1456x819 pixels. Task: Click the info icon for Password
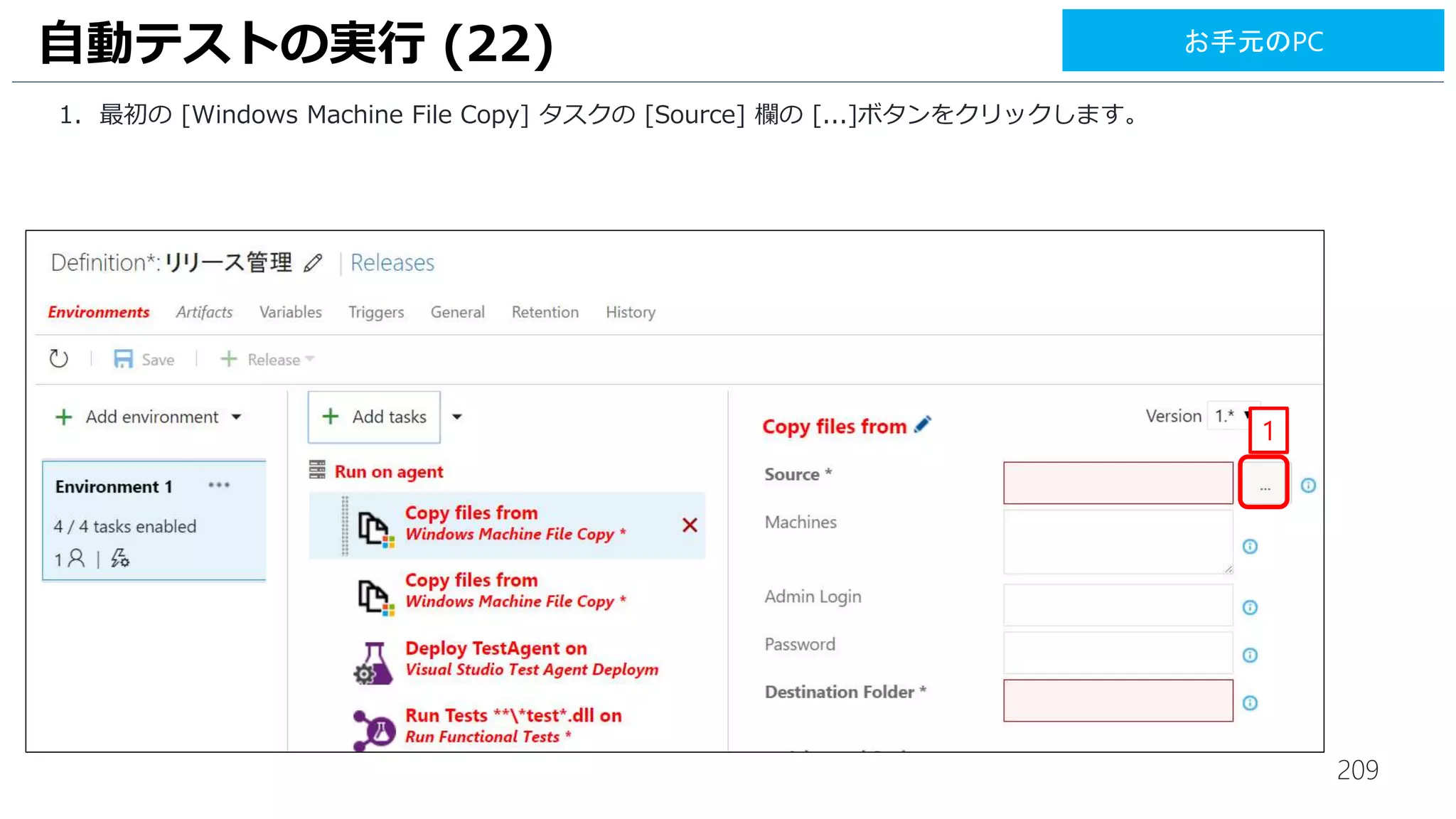click(x=1250, y=655)
